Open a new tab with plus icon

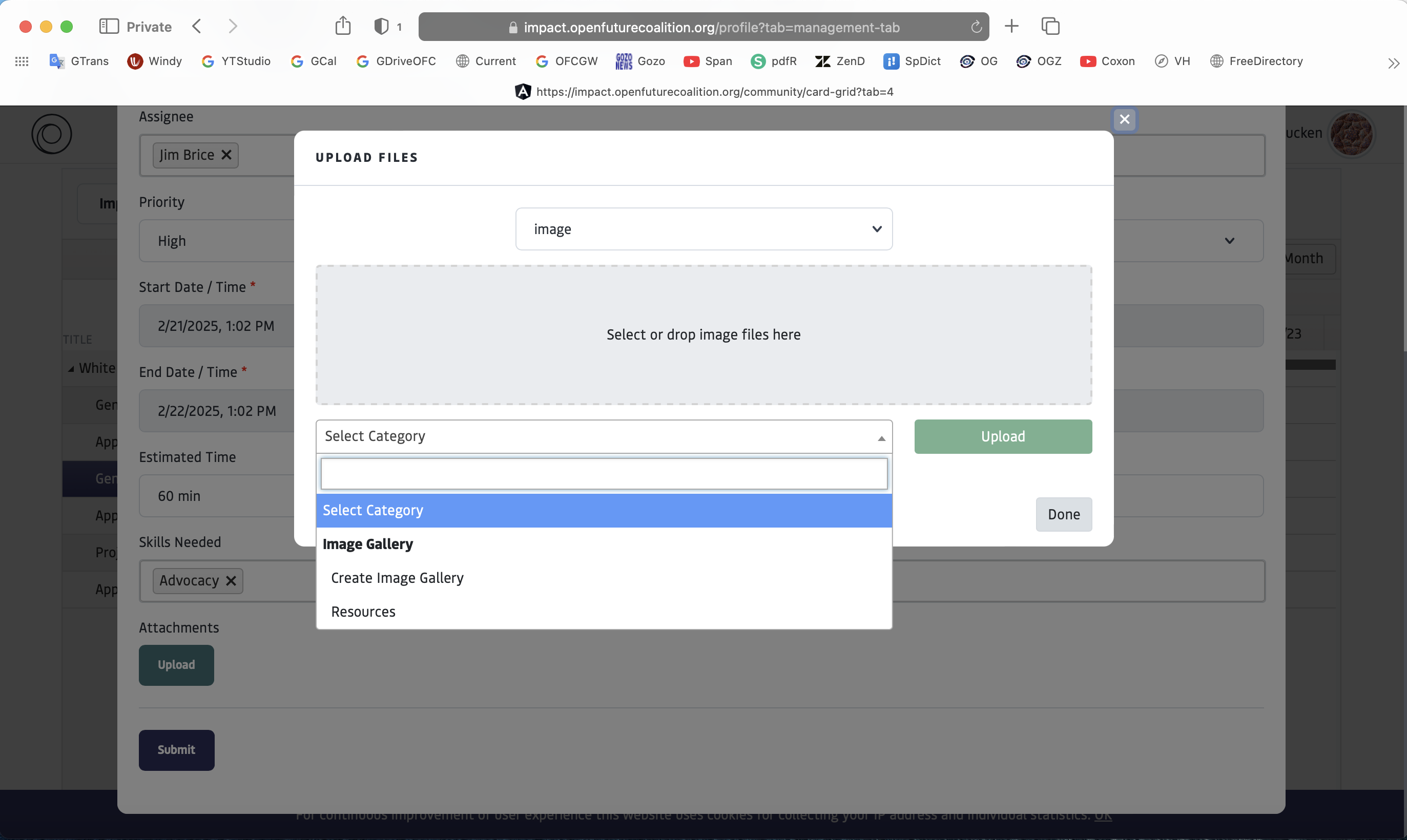1011,26
